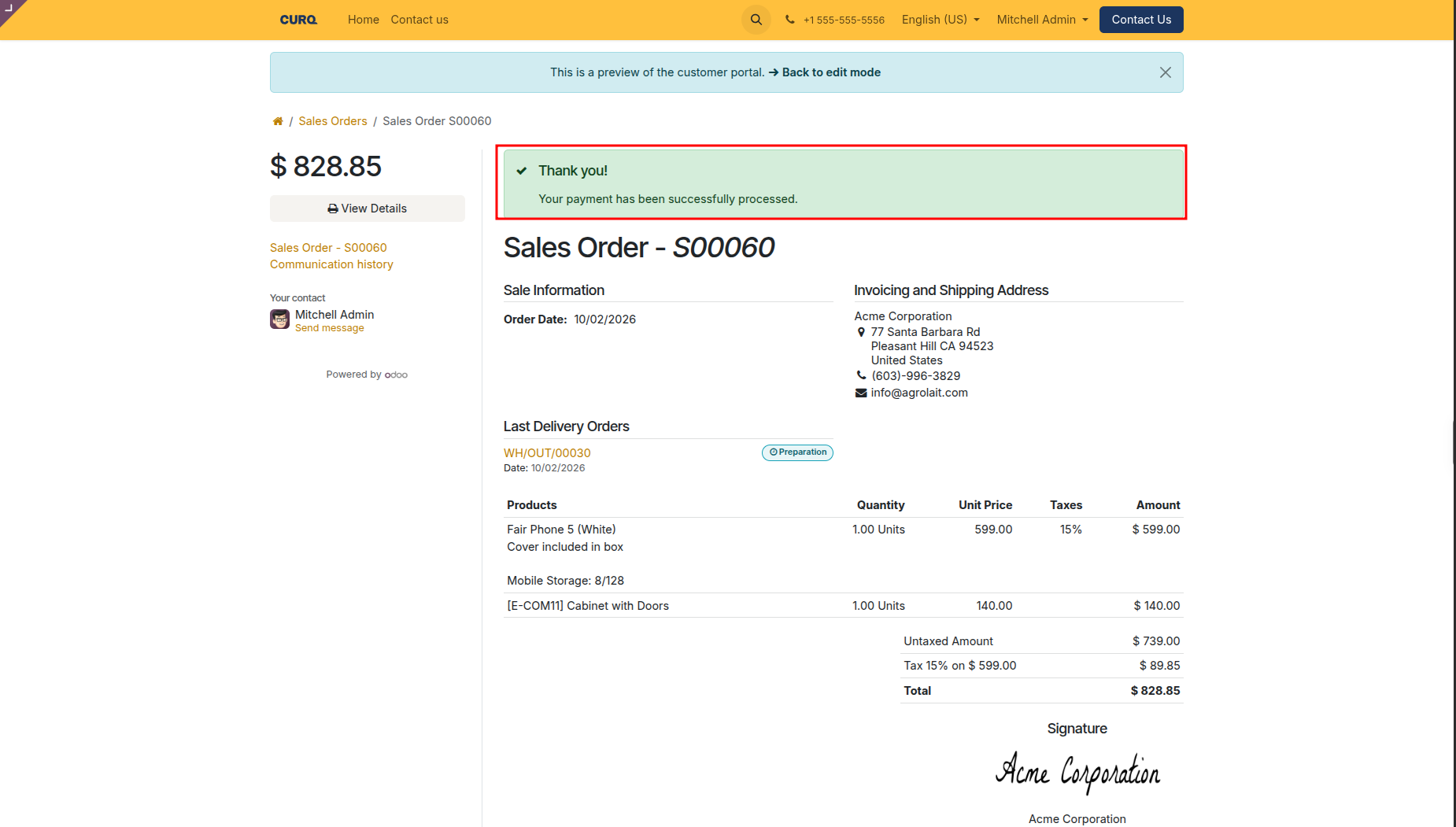The image size is (1456, 827).
Task: Click the phone number +1 555-555-5556
Action: tap(844, 20)
